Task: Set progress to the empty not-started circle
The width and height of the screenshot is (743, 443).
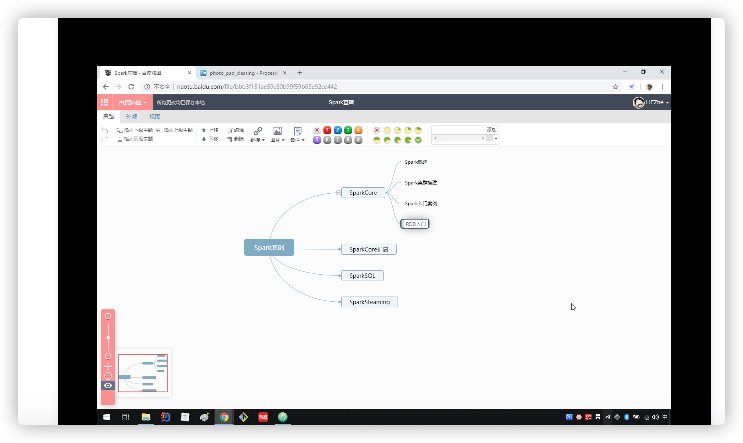Action: pyautogui.click(x=387, y=130)
